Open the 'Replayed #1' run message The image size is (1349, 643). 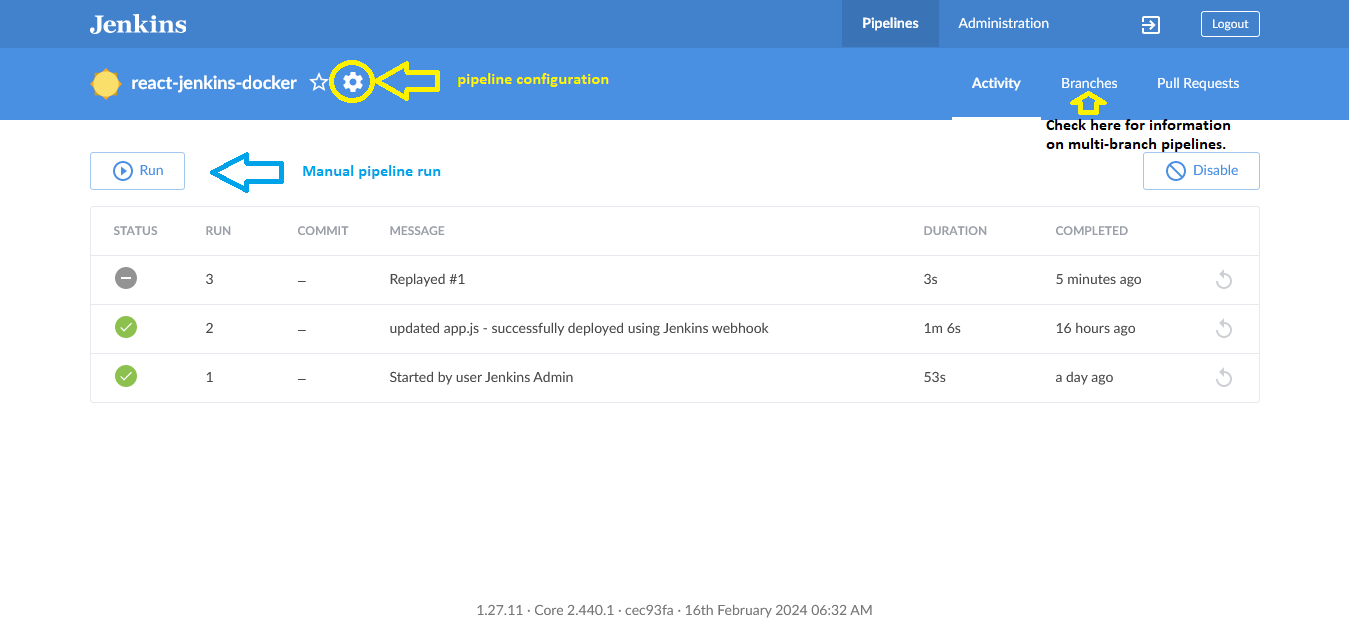[x=427, y=279]
